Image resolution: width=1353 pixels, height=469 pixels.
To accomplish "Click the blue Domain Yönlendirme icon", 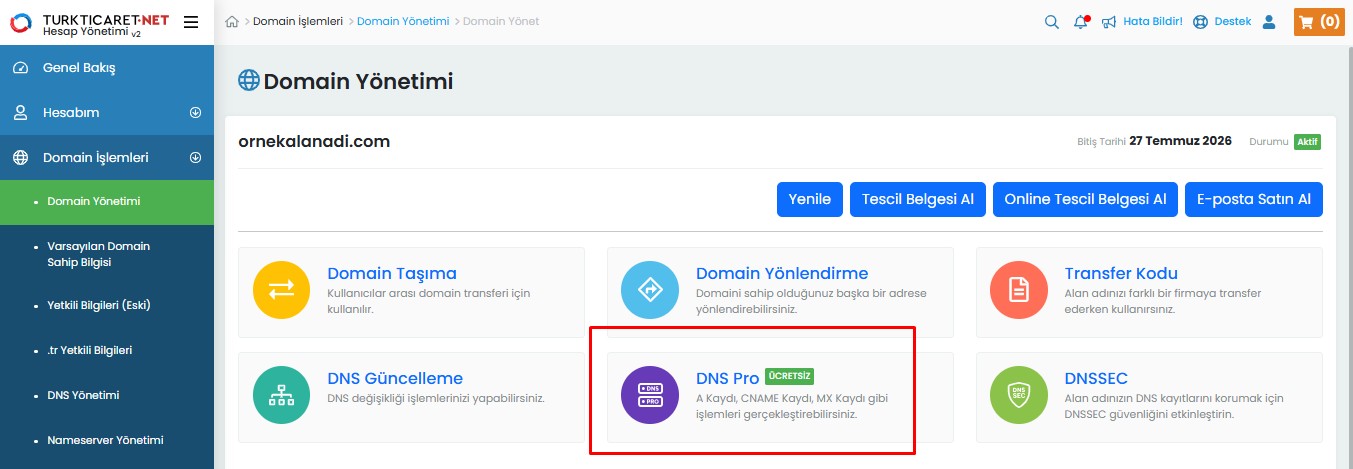I will pos(650,290).
